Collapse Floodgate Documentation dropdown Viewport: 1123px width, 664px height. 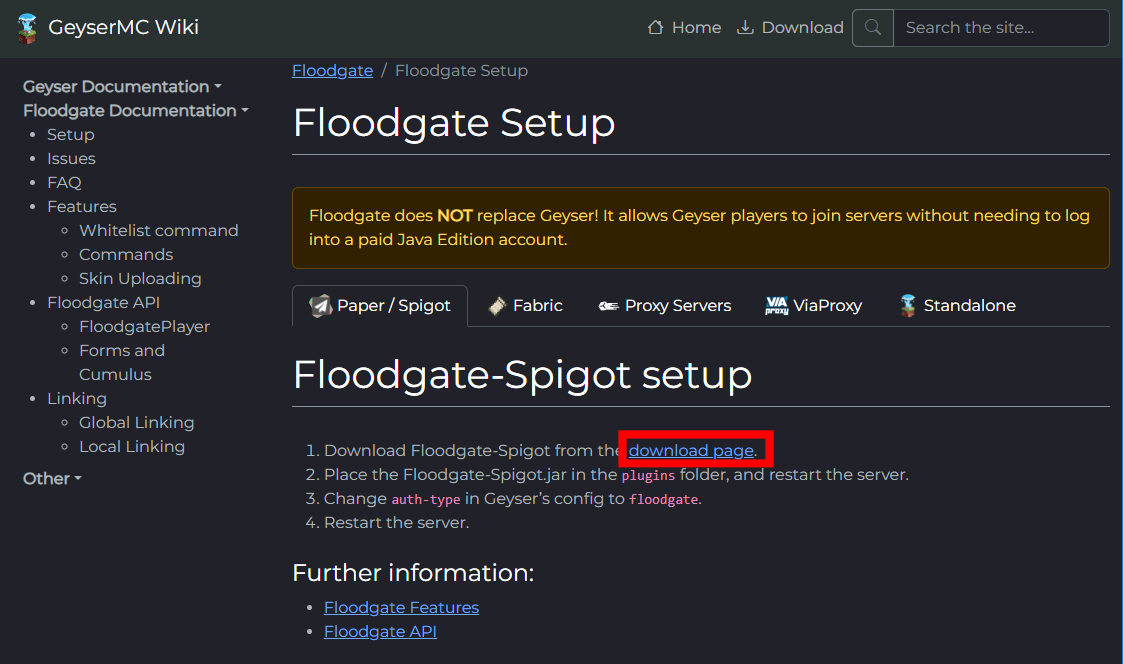point(136,111)
